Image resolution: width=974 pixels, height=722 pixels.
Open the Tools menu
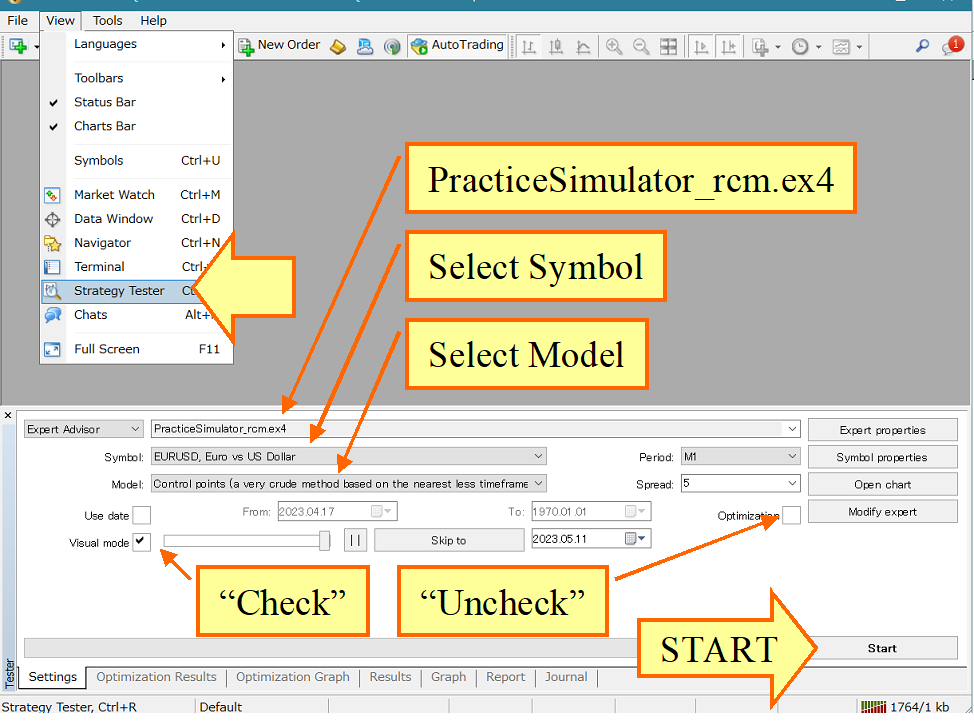107,21
